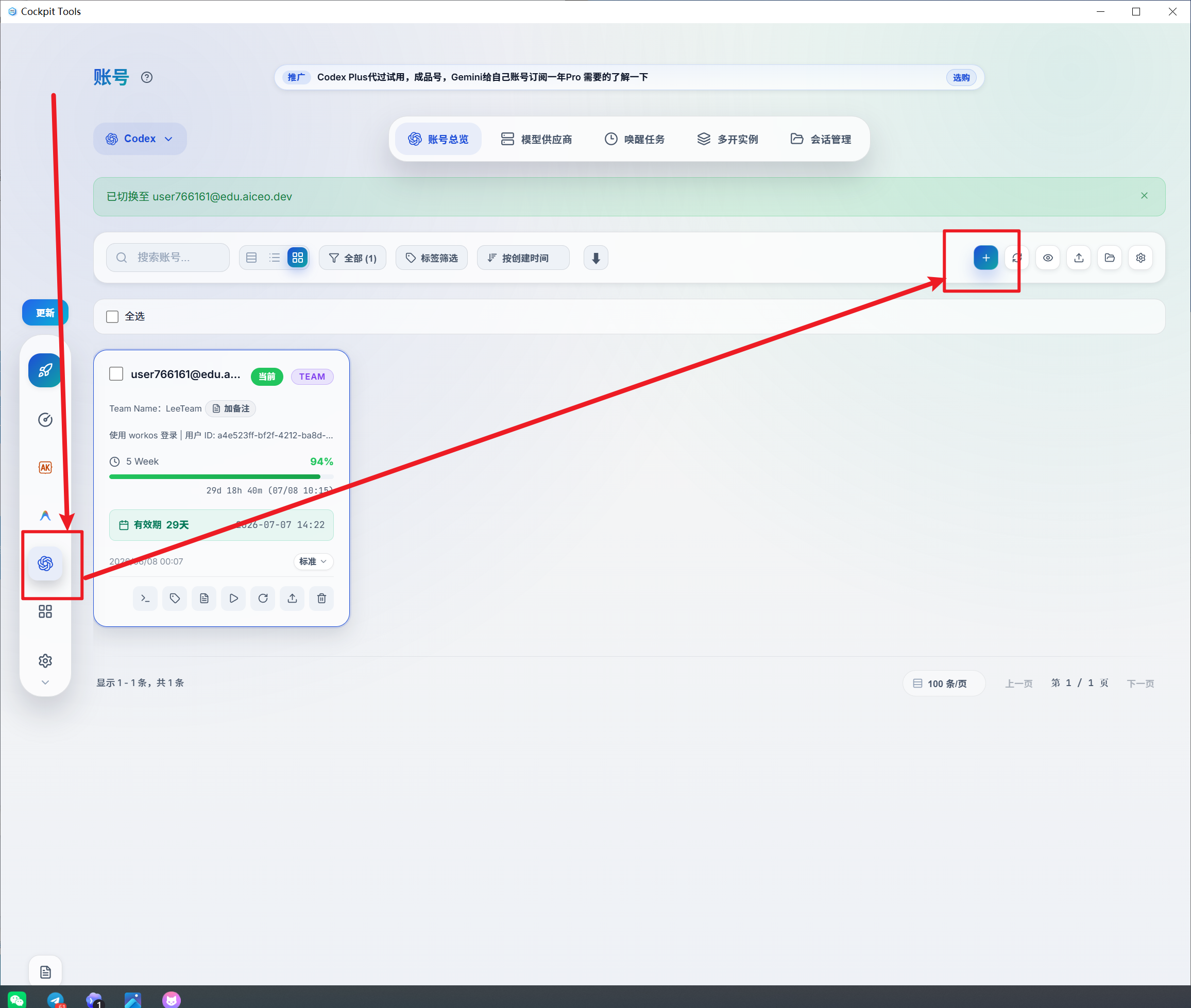Refresh quota via card refresh icon
Viewport: 1191px width, 1008px height.
[x=263, y=599]
